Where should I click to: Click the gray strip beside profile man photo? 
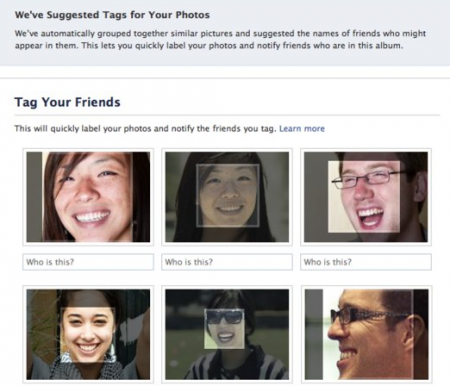[314, 334]
